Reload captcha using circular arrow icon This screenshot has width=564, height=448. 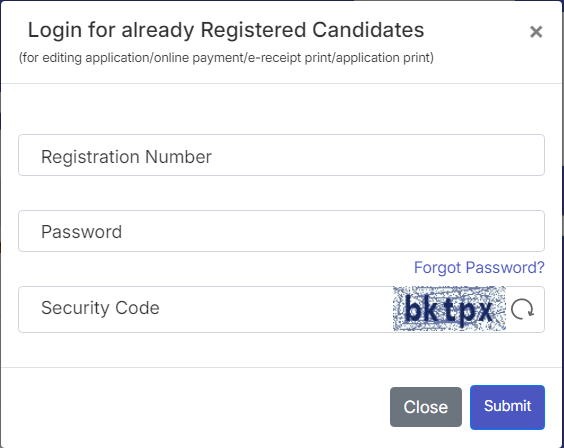[x=522, y=309]
